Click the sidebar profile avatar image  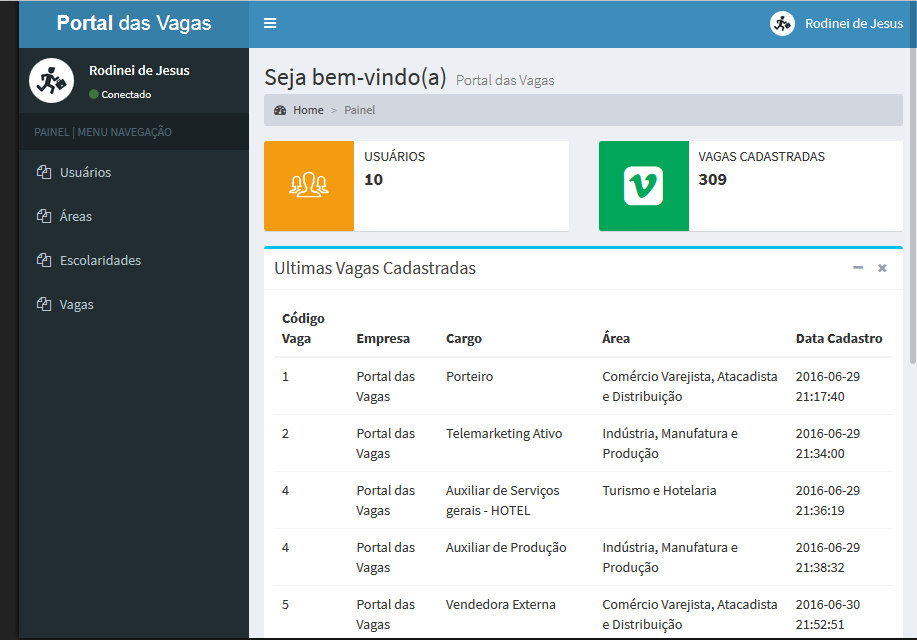click(x=51, y=81)
